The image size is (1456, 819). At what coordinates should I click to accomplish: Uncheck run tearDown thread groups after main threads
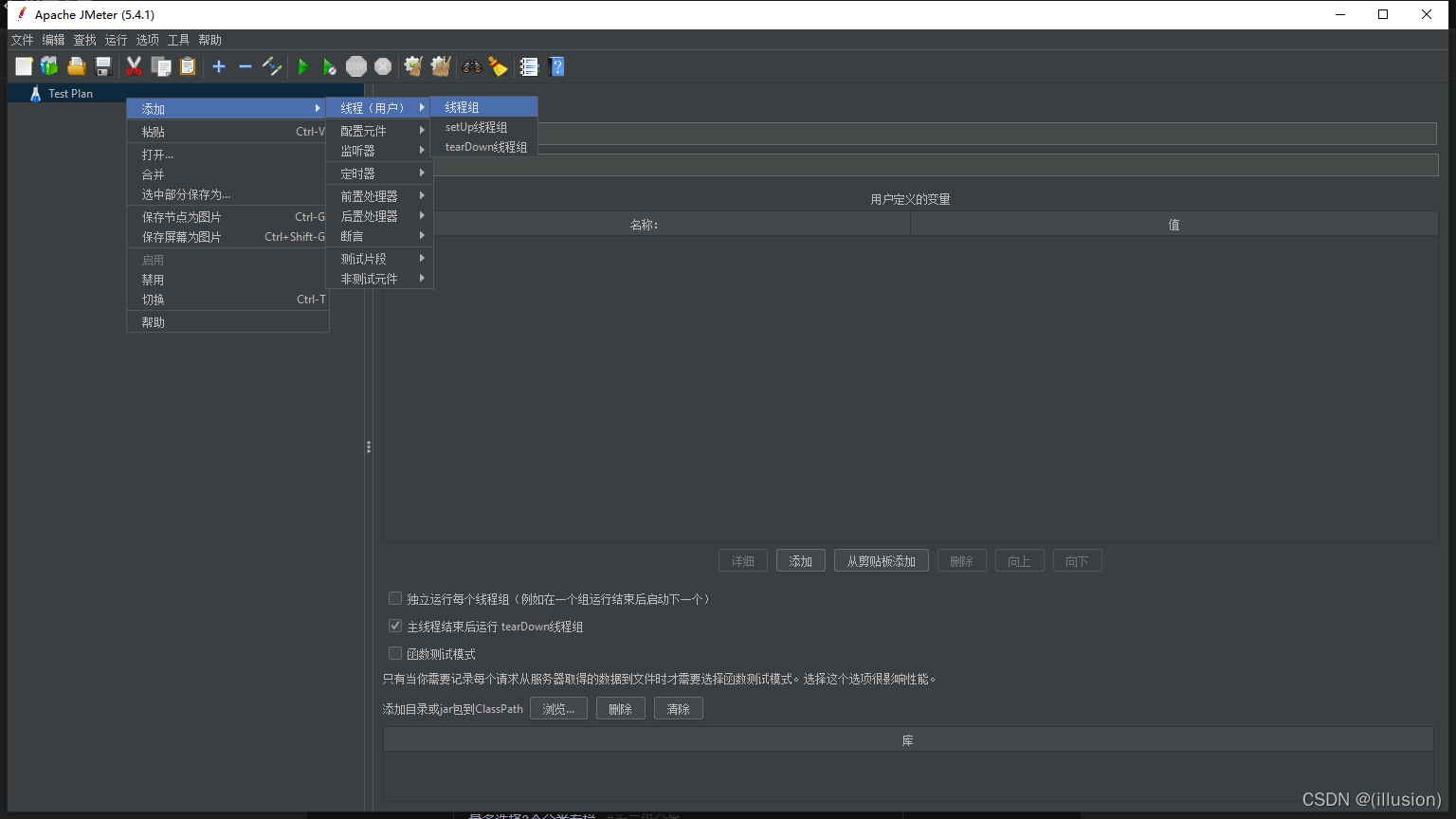(x=395, y=627)
